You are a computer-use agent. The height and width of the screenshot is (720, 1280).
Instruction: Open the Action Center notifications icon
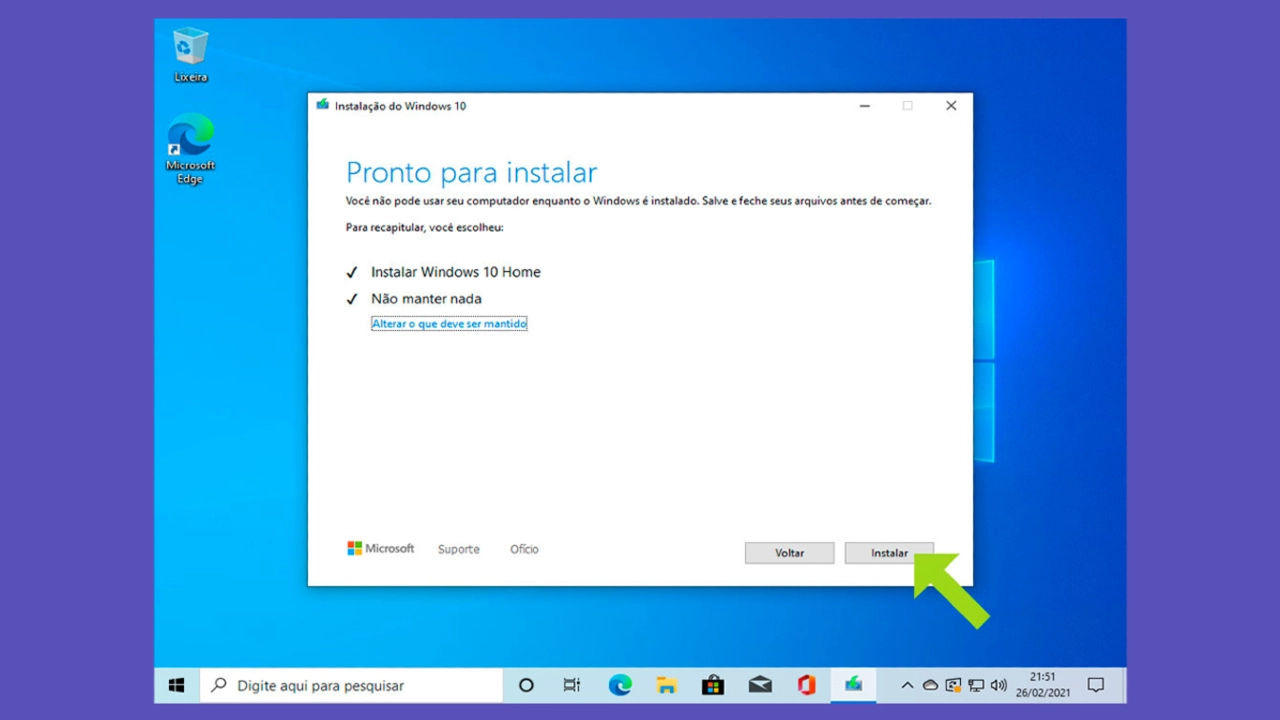click(x=1096, y=685)
